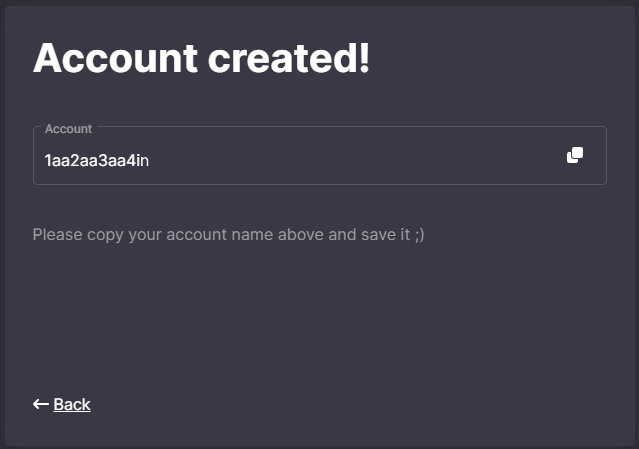639x449 pixels.
Task: Click the winking smiley at the message end
Action: [419, 235]
